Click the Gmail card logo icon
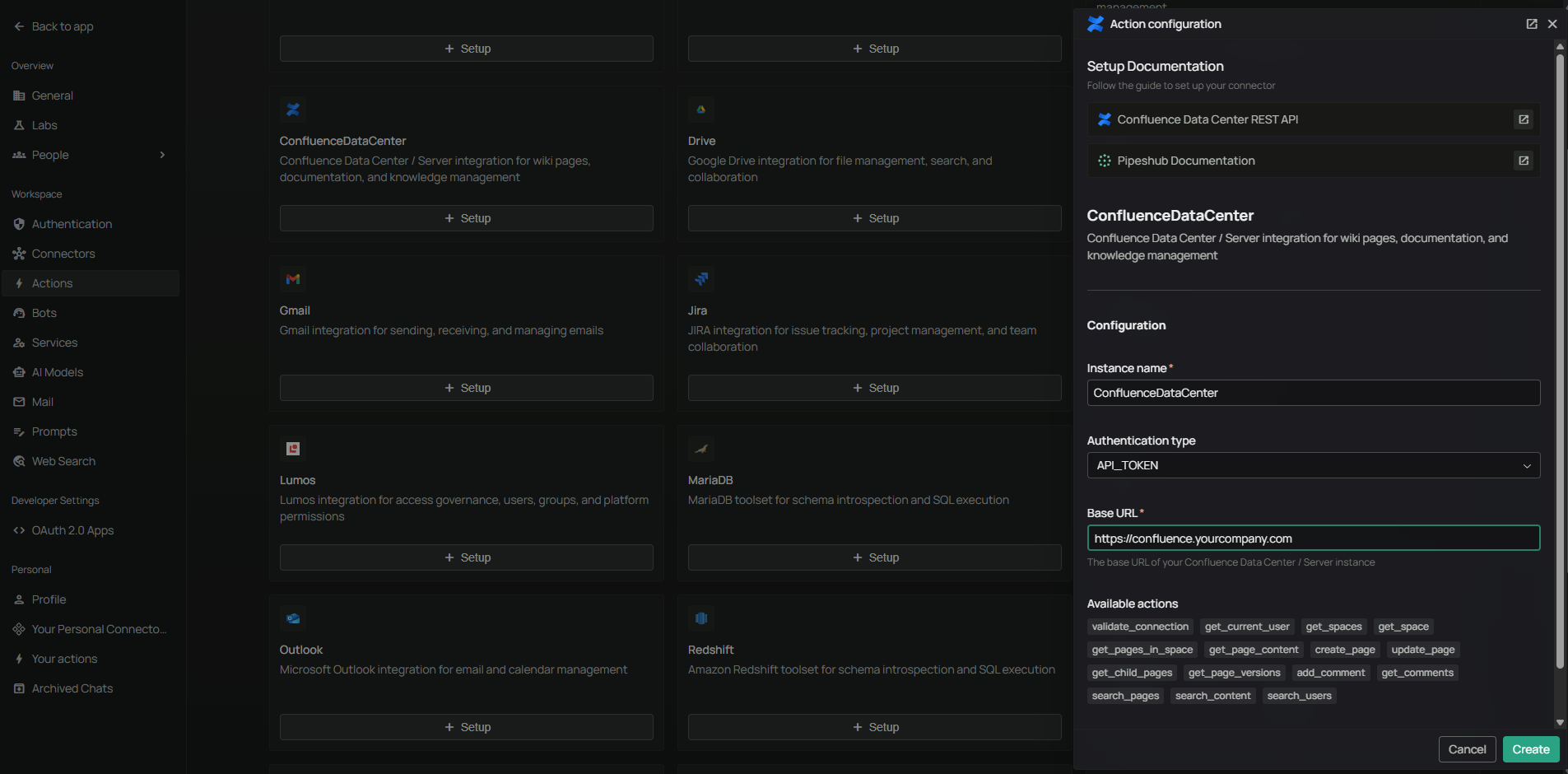The width and height of the screenshot is (1568, 774). tap(293, 279)
